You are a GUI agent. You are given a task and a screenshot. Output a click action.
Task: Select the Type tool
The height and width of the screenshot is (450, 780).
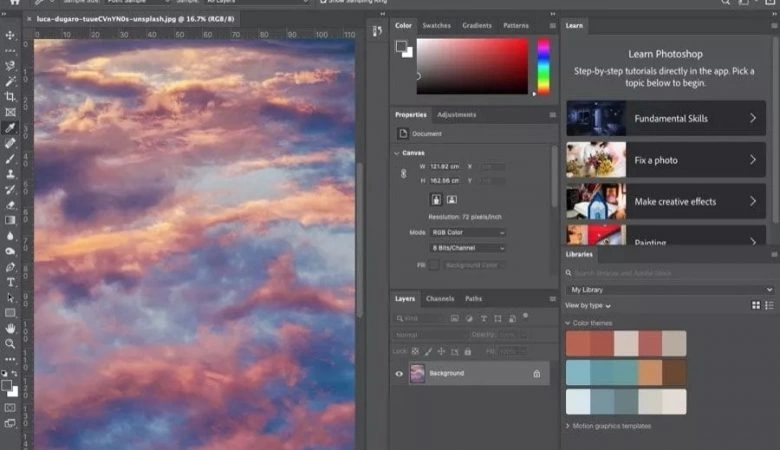pos(10,282)
